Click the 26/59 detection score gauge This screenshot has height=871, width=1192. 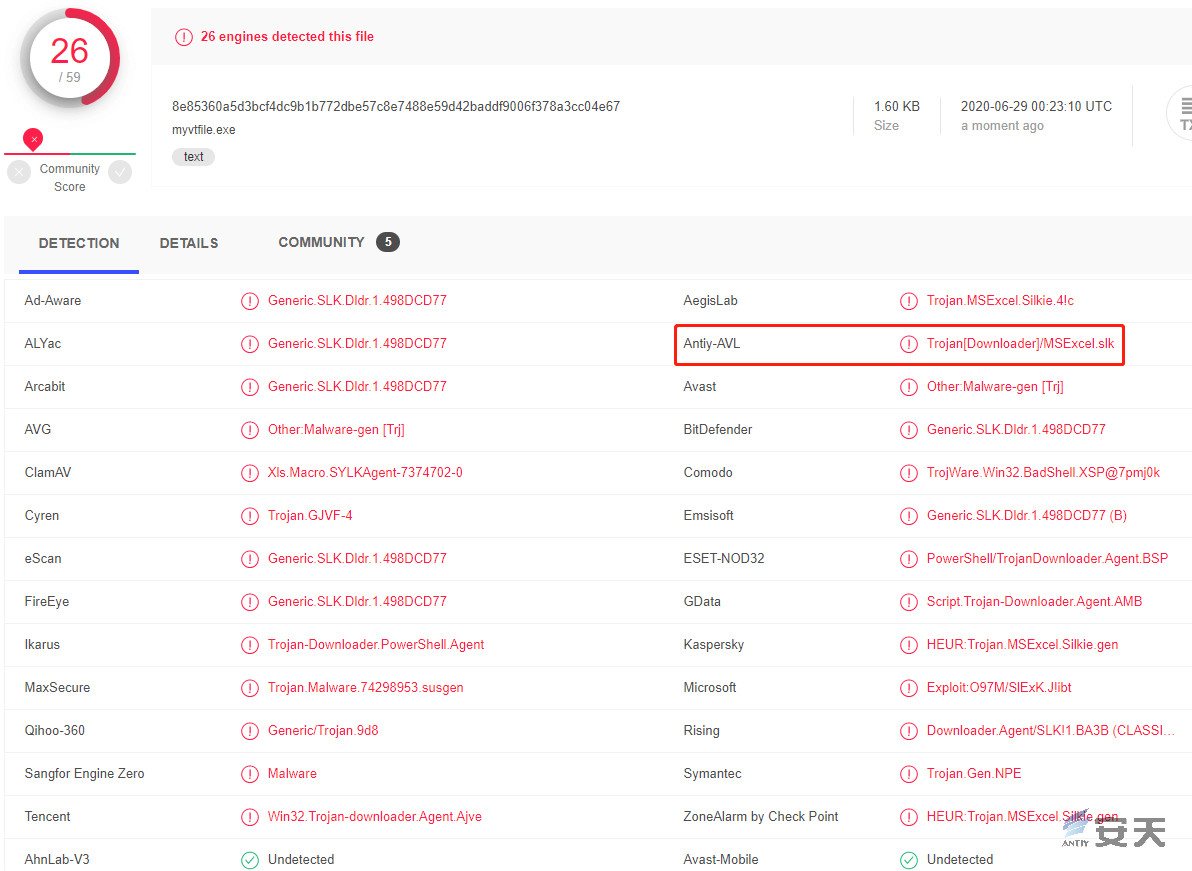click(x=70, y=59)
